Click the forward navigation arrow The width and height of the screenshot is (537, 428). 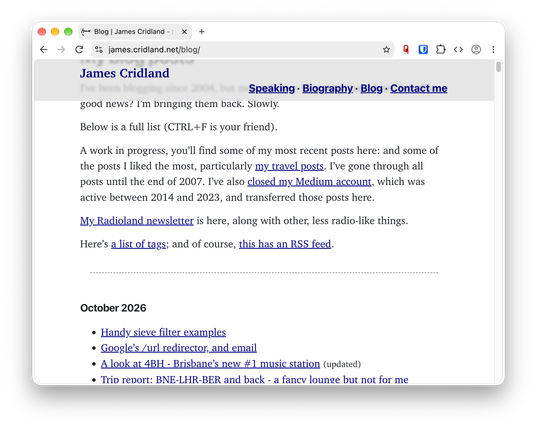click(x=61, y=50)
